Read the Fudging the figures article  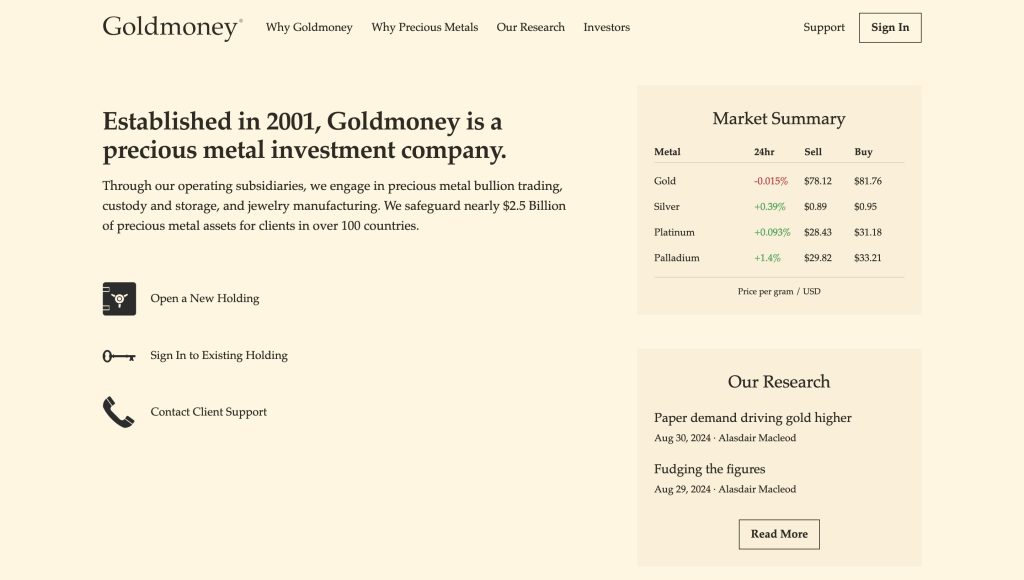(709, 469)
